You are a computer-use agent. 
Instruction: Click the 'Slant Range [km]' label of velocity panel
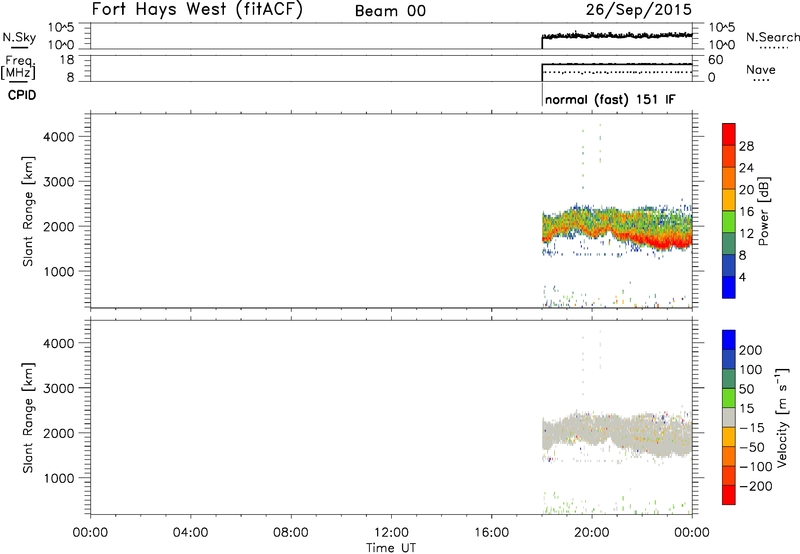point(28,418)
